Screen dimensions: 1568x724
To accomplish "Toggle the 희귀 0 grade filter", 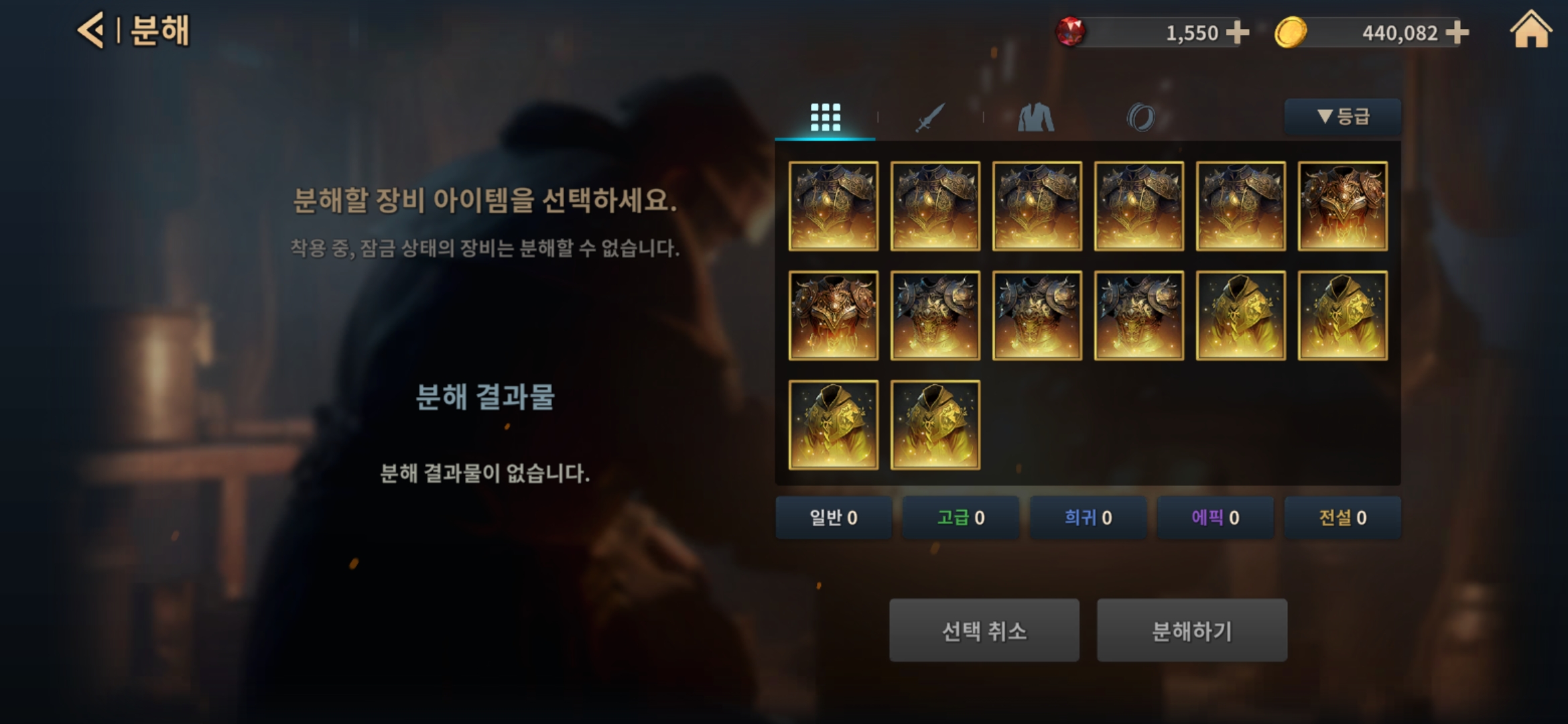I will click(x=1088, y=518).
